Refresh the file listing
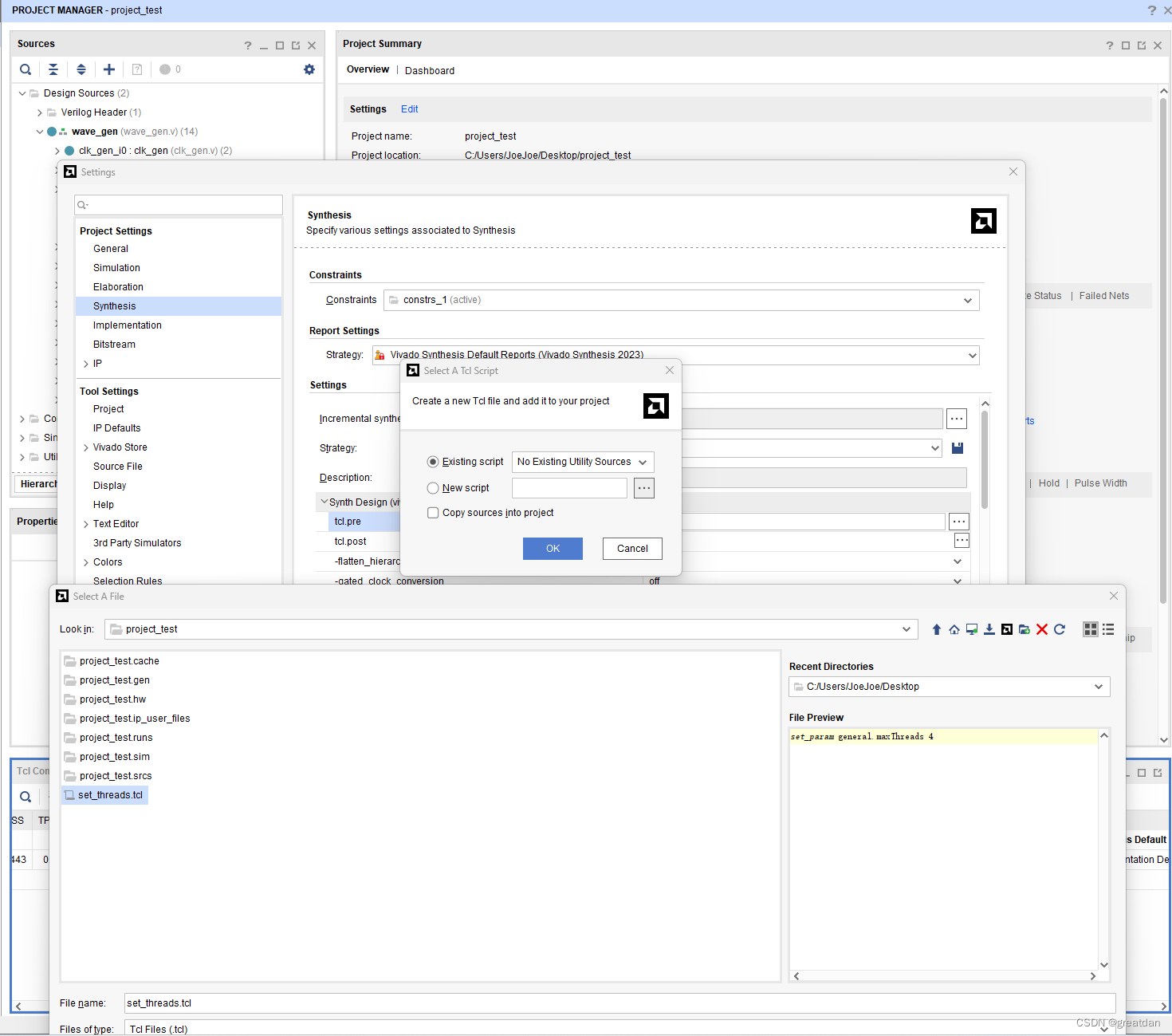The width and height of the screenshot is (1172, 1036). tap(1060, 629)
